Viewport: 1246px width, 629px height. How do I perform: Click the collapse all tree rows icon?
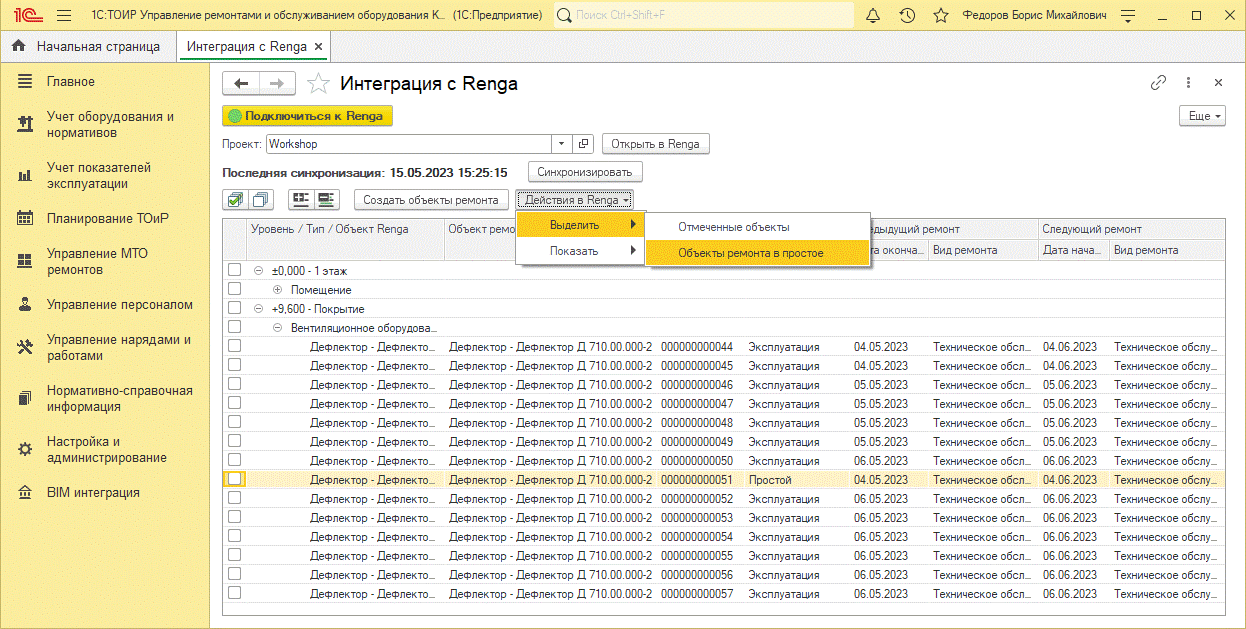[x=326, y=200]
